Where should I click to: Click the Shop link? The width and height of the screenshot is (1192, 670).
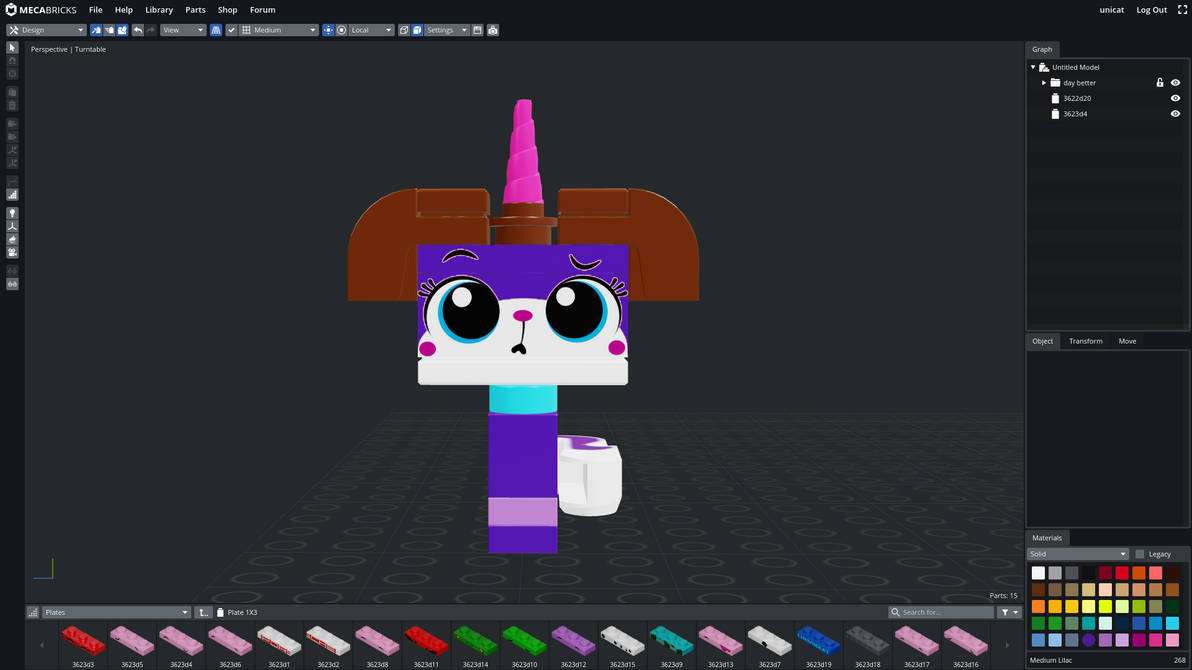tap(227, 10)
